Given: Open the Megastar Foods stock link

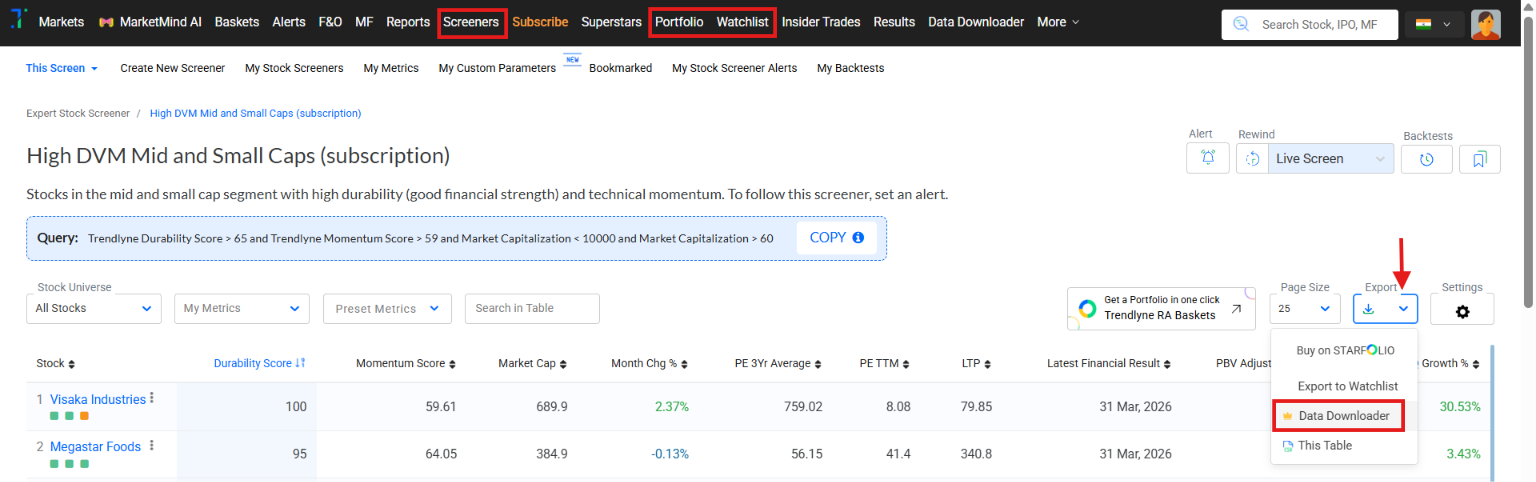Looking at the screenshot, I should pos(96,447).
